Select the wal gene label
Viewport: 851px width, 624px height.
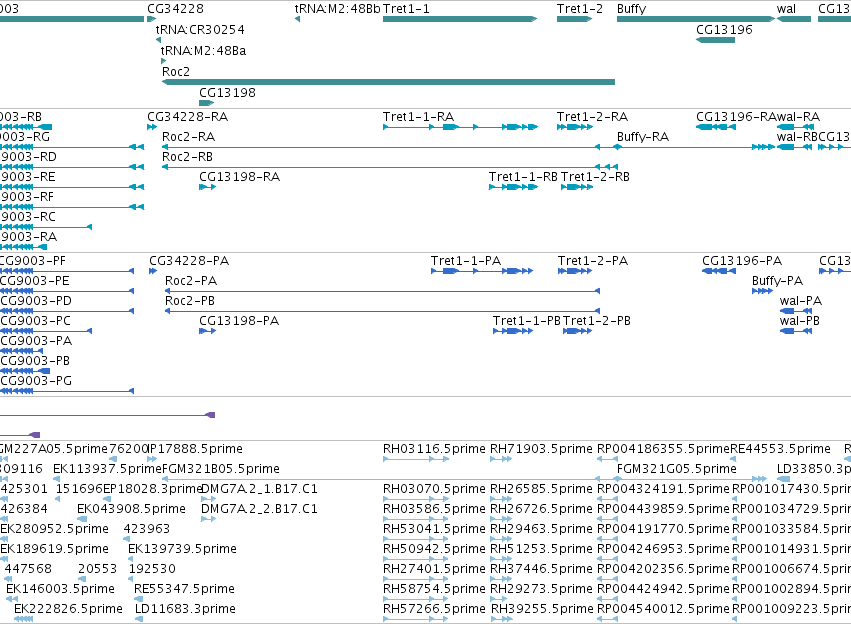point(786,9)
